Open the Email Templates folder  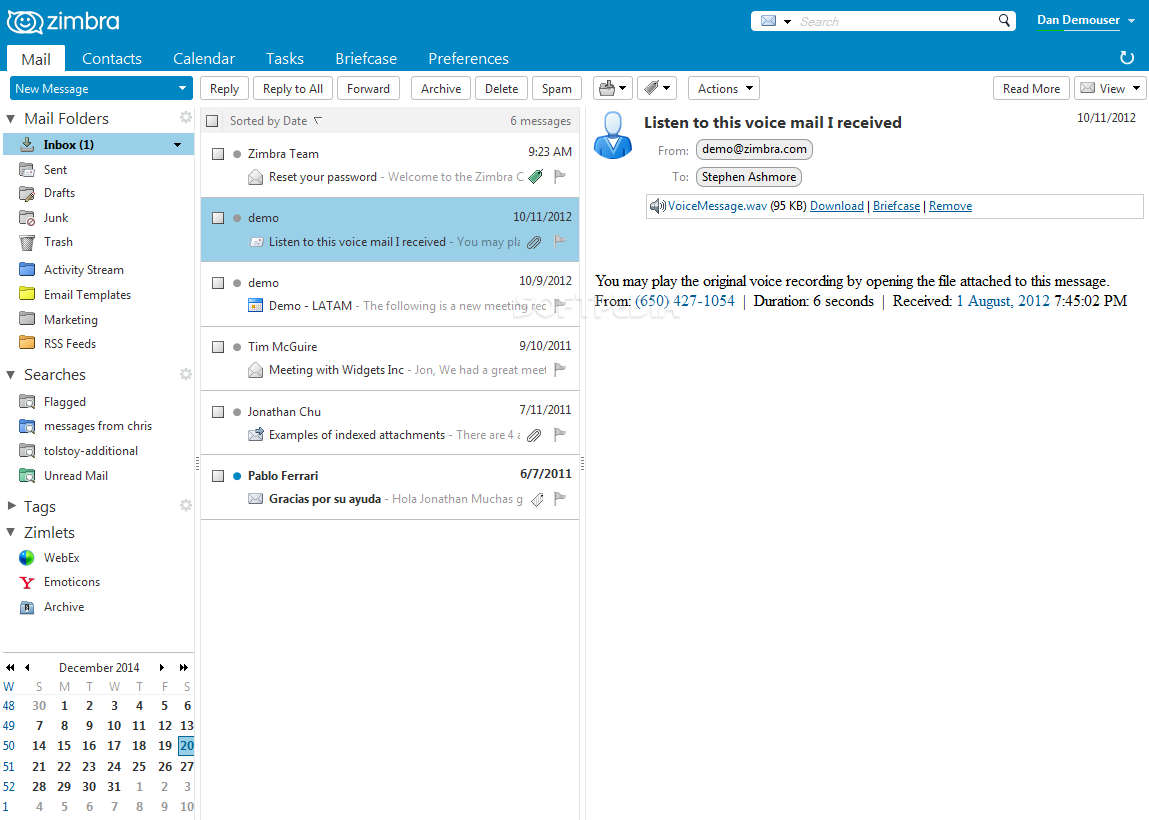[x=87, y=295]
